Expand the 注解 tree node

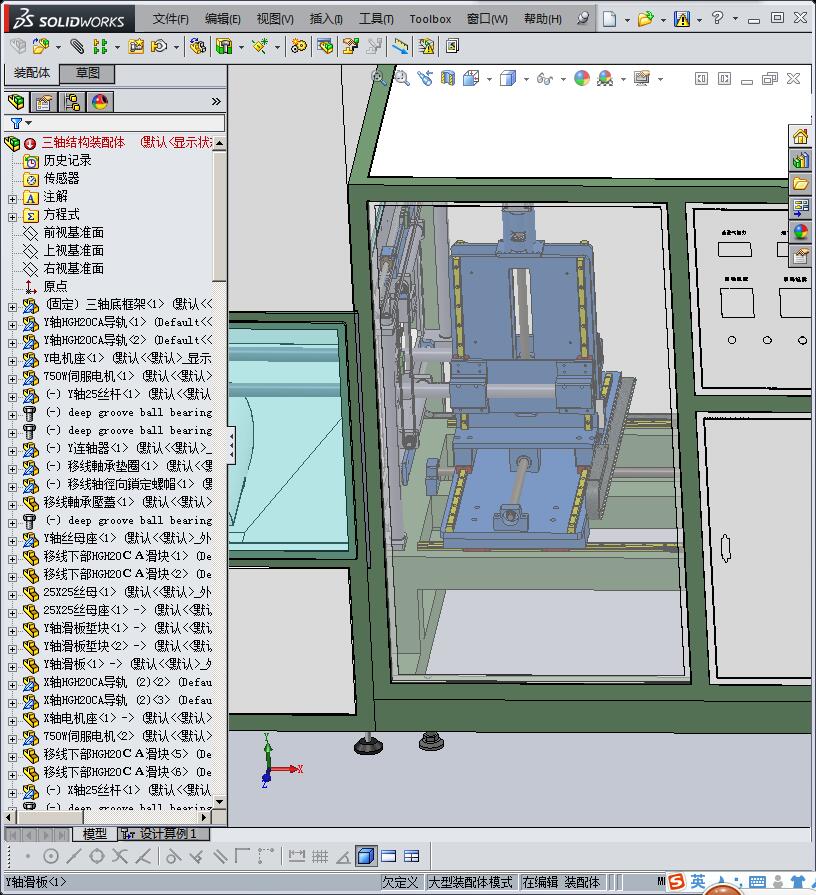point(12,197)
